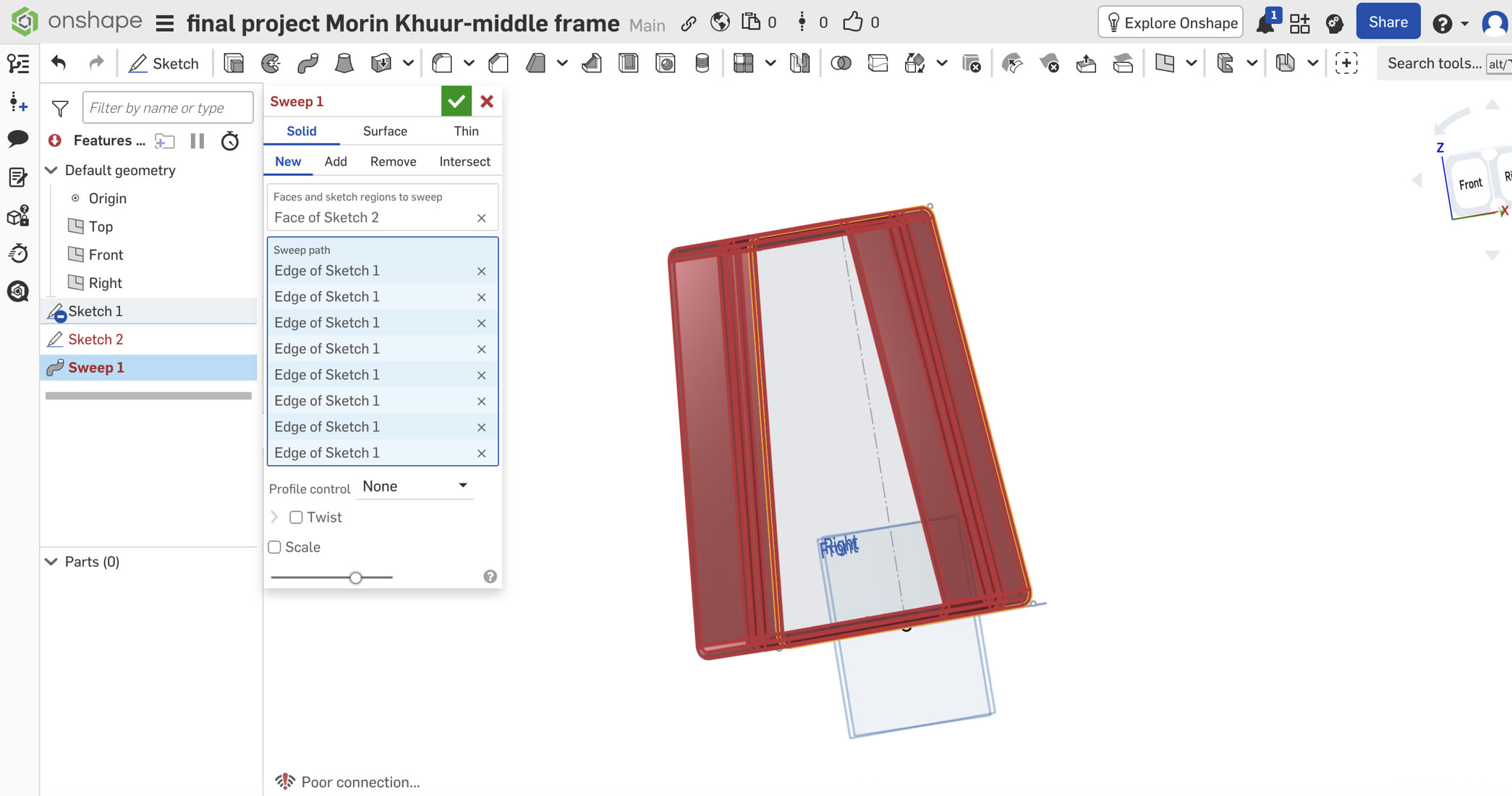The height and width of the screenshot is (796, 1512).
Task: Open notifications bell icon
Action: click(x=1265, y=23)
